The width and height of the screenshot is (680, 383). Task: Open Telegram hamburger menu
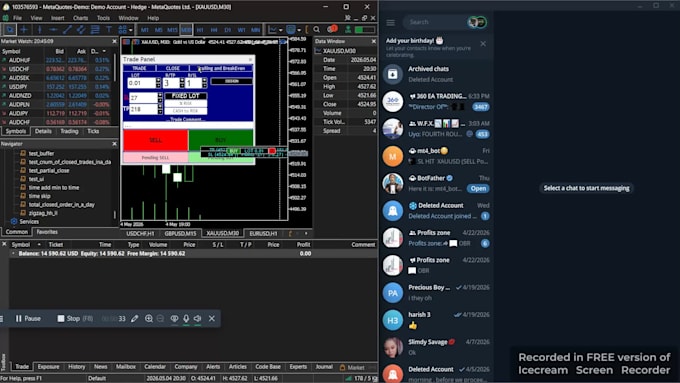tap(391, 22)
